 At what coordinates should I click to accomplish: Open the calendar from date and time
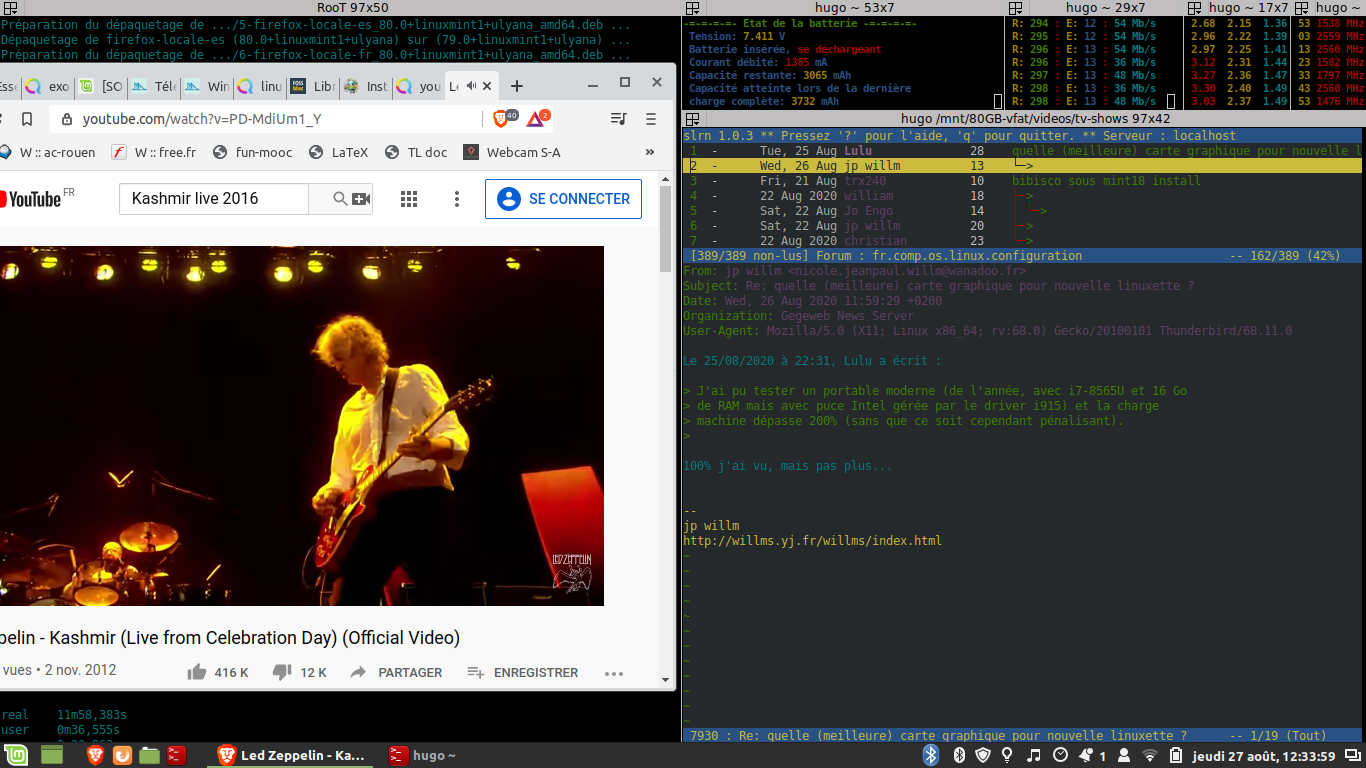[1263, 755]
